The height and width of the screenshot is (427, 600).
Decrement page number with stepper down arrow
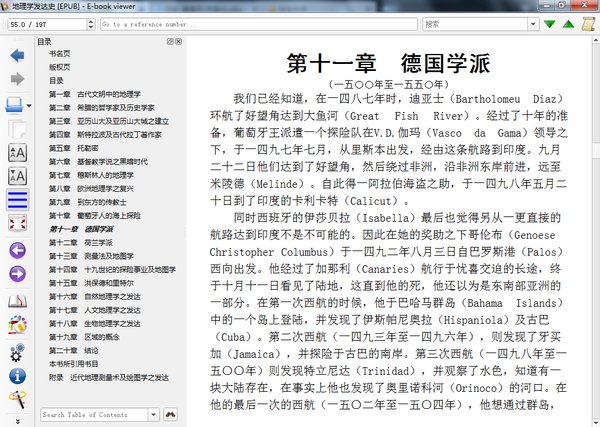pyautogui.click(x=91, y=27)
